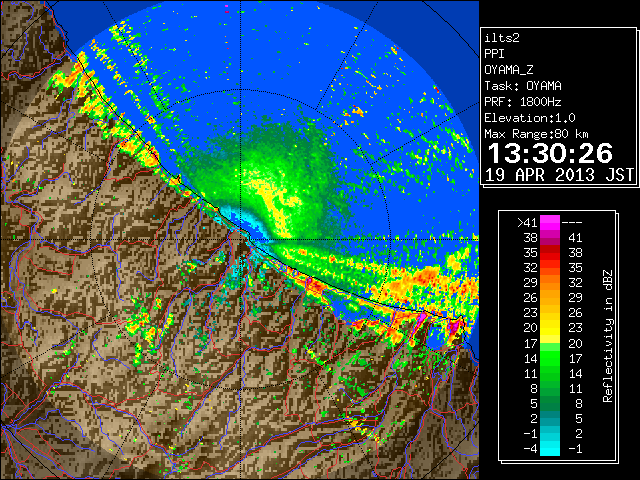640x480 pixels.
Task: Click the 'Task: OYAMA' line
Action: pos(523,86)
